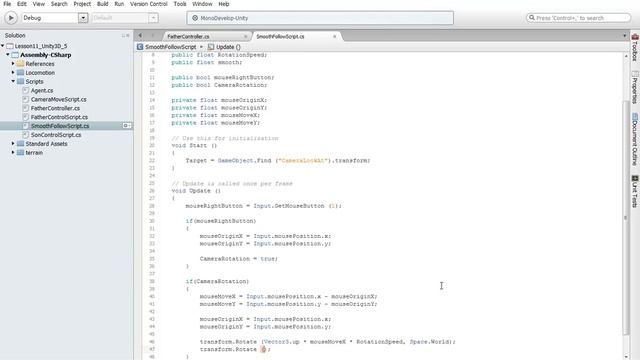Click the editor scroll up arrow
This screenshot has width=640, height=360.
pyautogui.click(x=626, y=56)
